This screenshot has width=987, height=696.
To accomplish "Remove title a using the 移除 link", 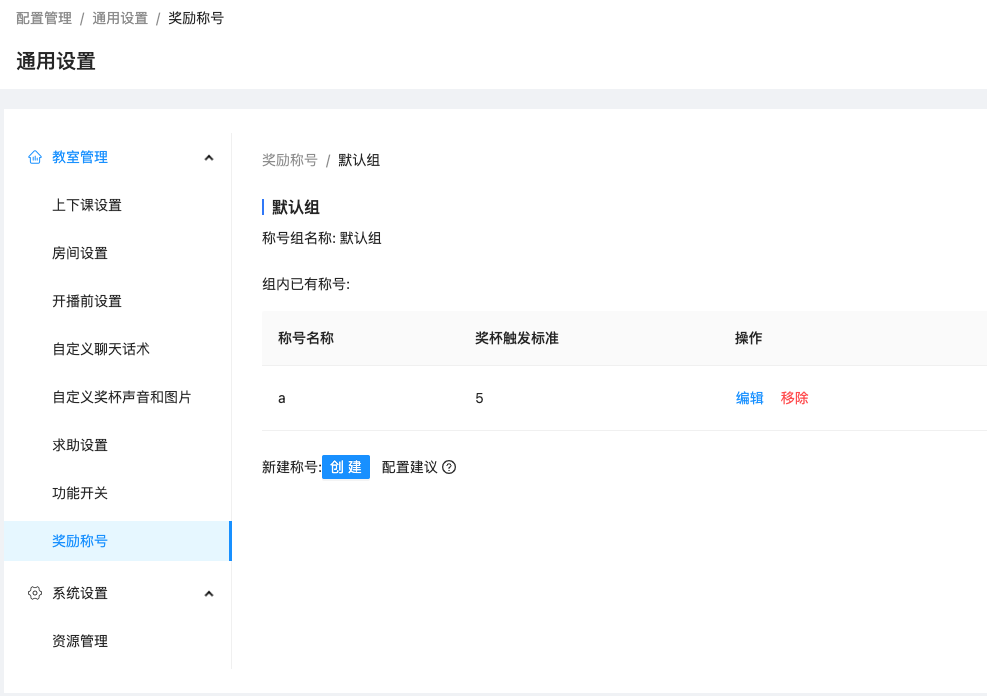I will coord(793,397).
